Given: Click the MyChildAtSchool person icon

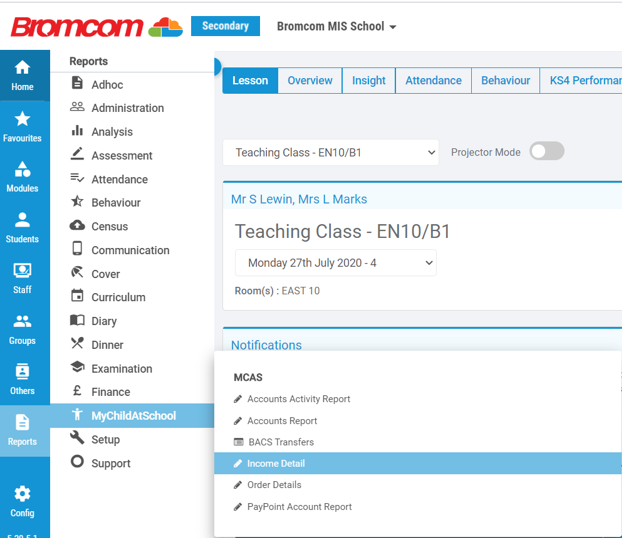Looking at the screenshot, I should (x=77, y=415).
